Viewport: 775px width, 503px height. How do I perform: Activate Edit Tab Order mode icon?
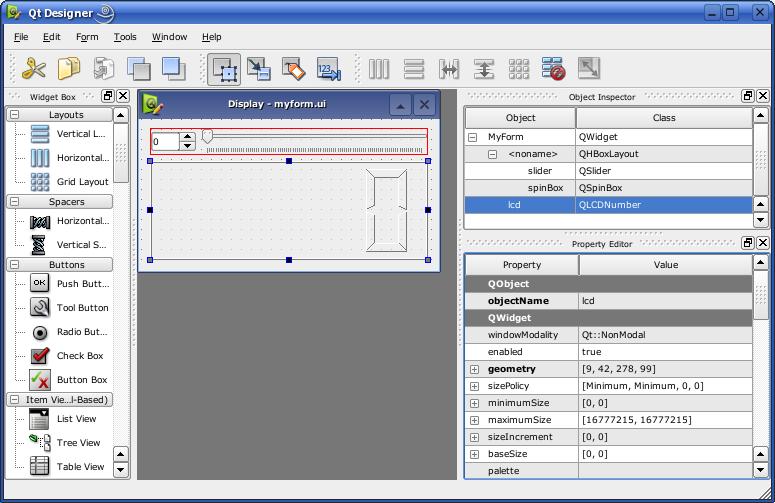pos(329,69)
